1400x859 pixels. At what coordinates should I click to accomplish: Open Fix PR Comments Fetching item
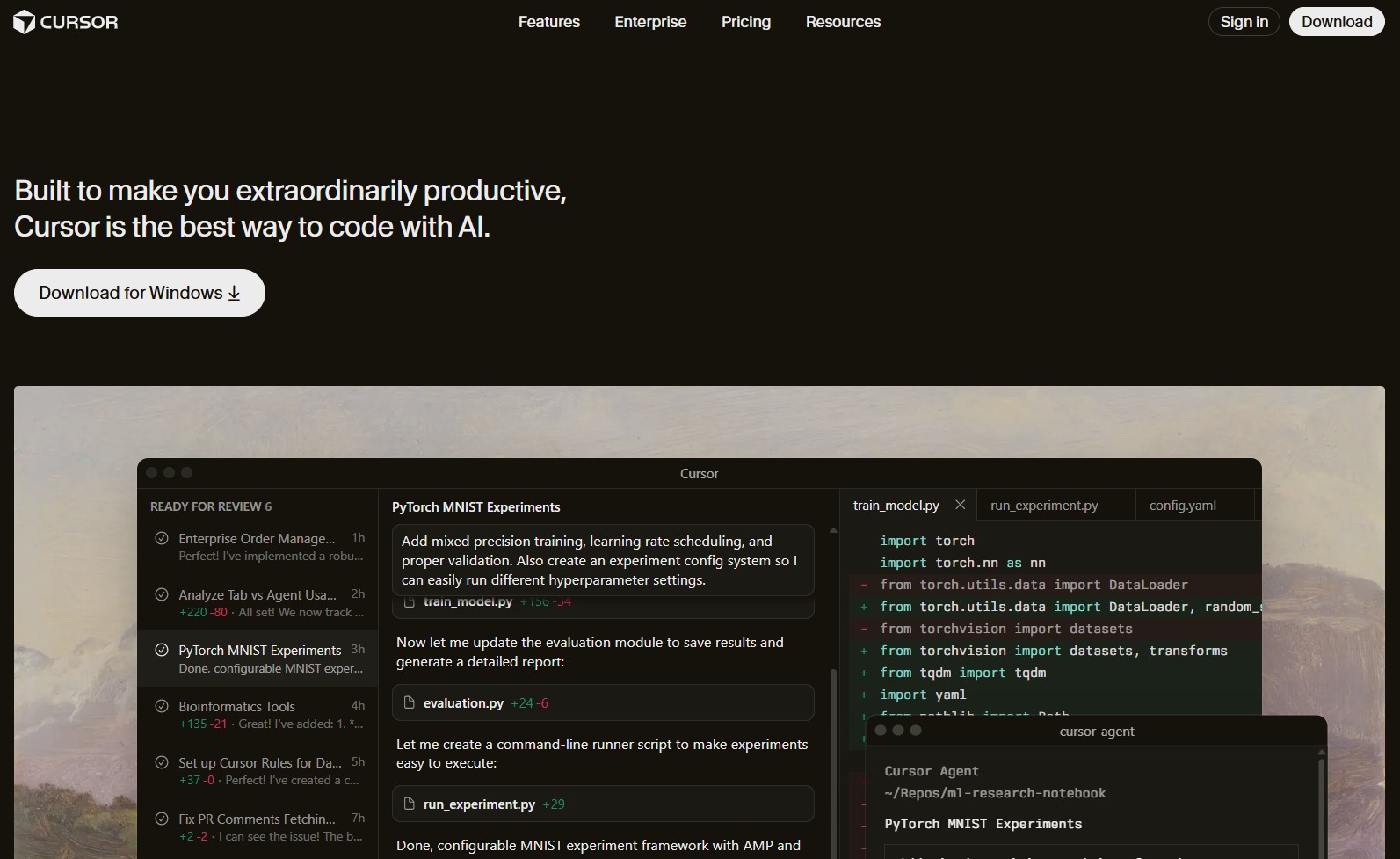(258, 827)
